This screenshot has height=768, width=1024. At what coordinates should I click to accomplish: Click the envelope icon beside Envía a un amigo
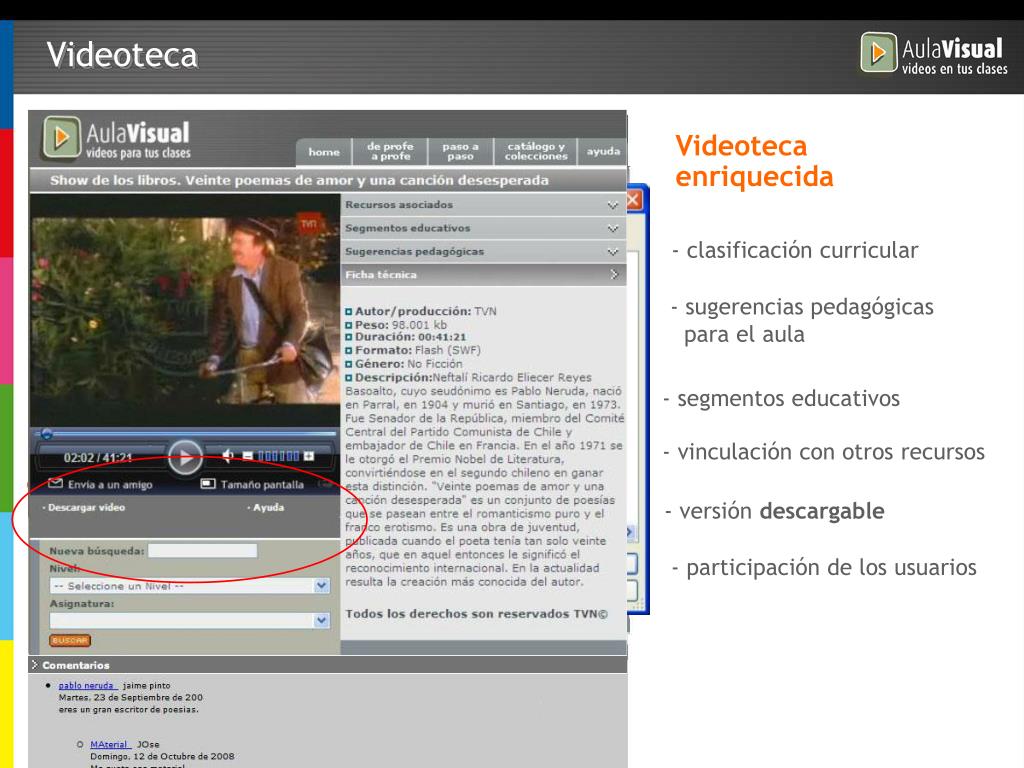pyautogui.click(x=56, y=484)
